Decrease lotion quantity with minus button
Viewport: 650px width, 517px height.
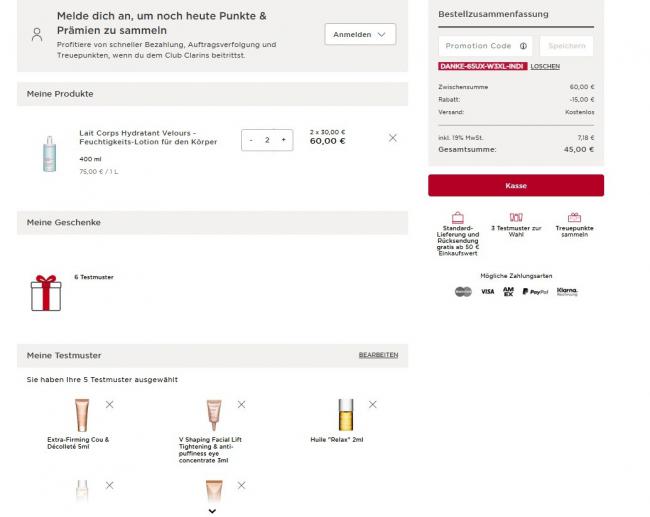(x=251, y=140)
